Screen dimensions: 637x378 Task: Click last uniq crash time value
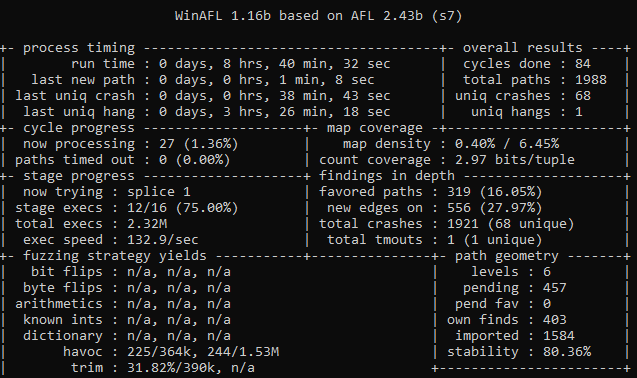pos(274,96)
